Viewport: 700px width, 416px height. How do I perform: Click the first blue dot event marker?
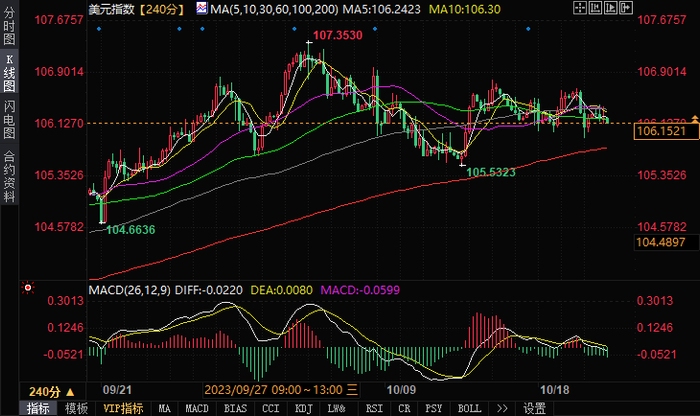click(x=99, y=29)
